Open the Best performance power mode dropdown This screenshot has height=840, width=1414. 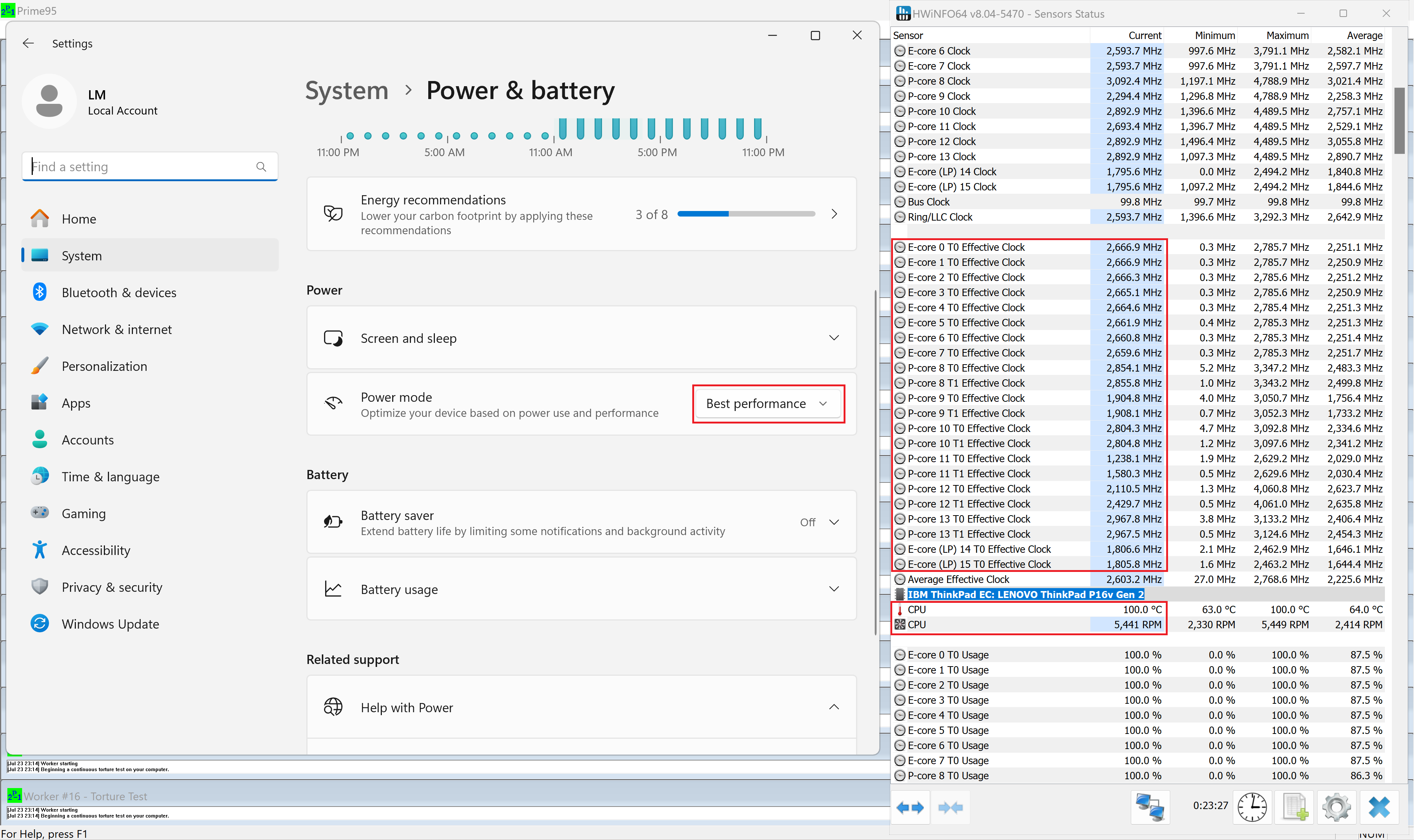coord(768,404)
